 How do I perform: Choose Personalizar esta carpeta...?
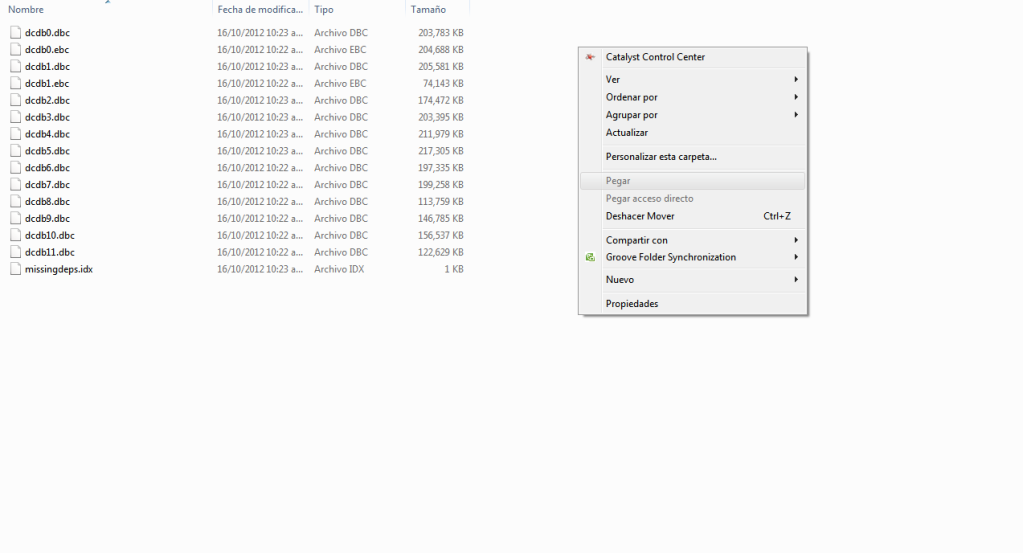(693, 157)
